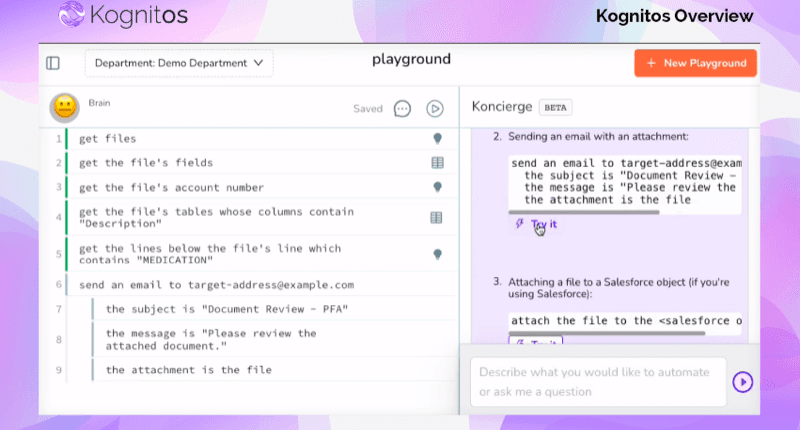This screenshot has width=800, height=430.
Task: Click 'Sending an email with an attachment:' text
Action: pyautogui.click(x=598, y=137)
